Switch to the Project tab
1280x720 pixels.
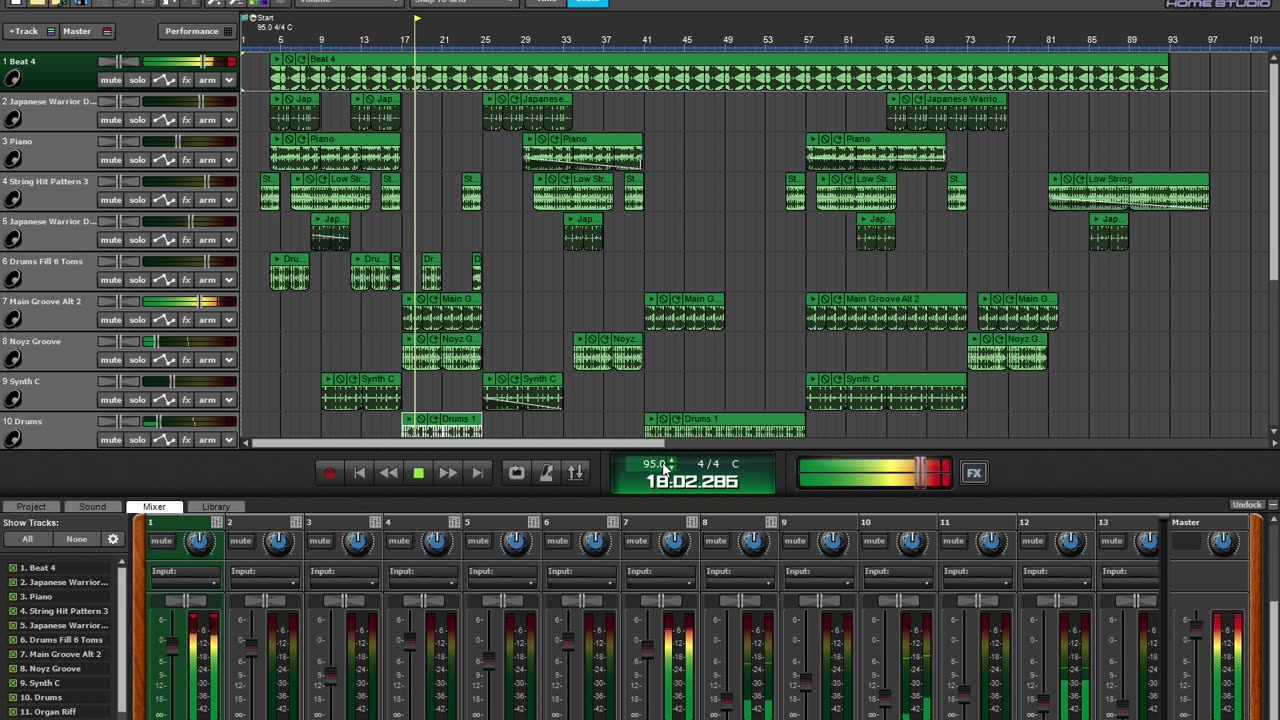click(x=31, y=507)
